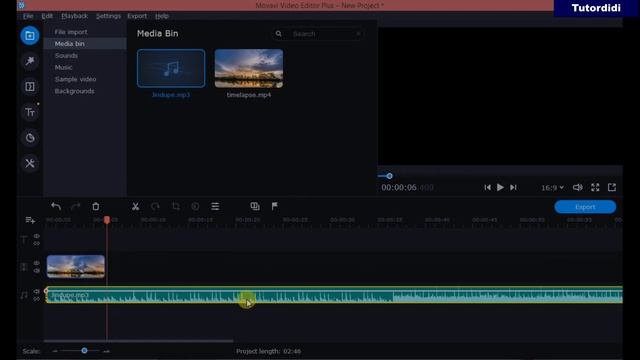Split clip with the scissors tool
This screenshot has width=640, height=360.
(136, 207)
